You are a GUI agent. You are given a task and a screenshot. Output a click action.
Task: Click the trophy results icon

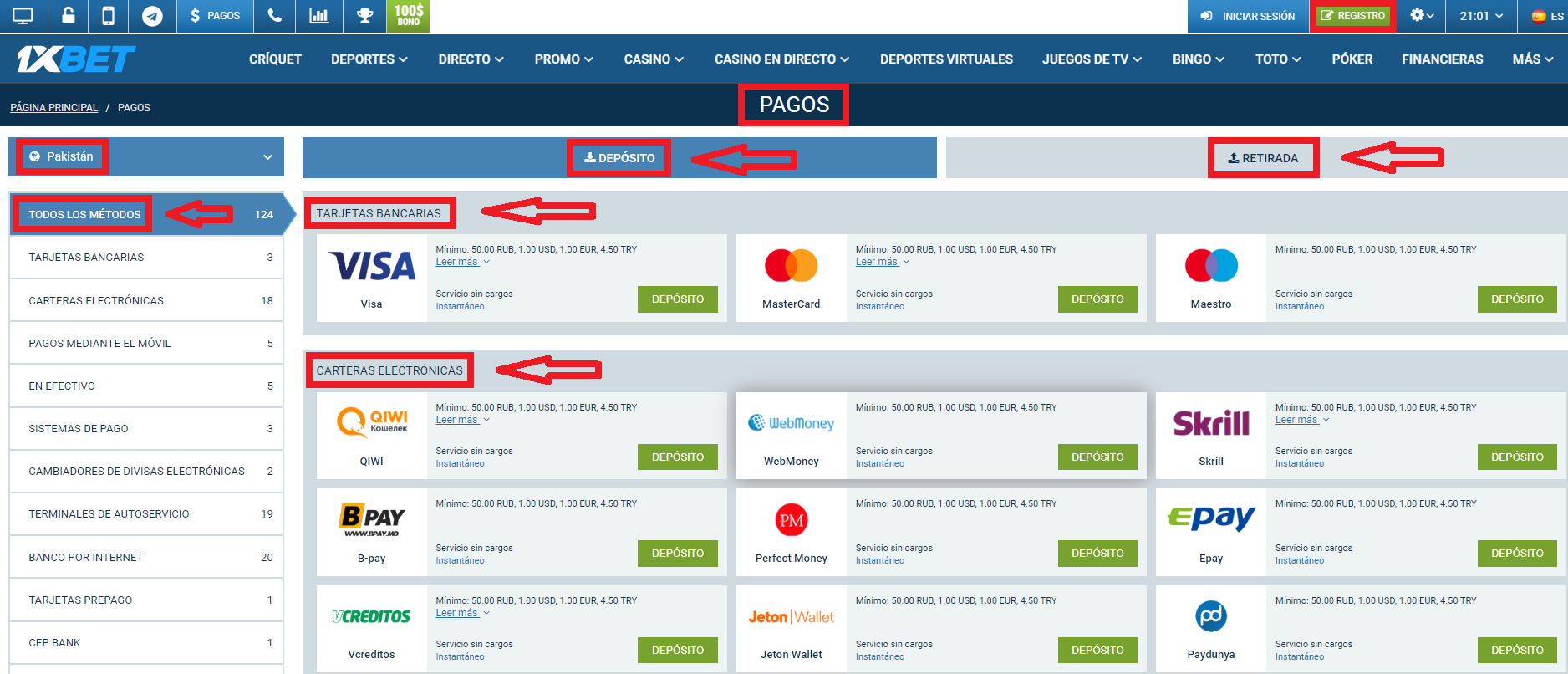point(364,16)
